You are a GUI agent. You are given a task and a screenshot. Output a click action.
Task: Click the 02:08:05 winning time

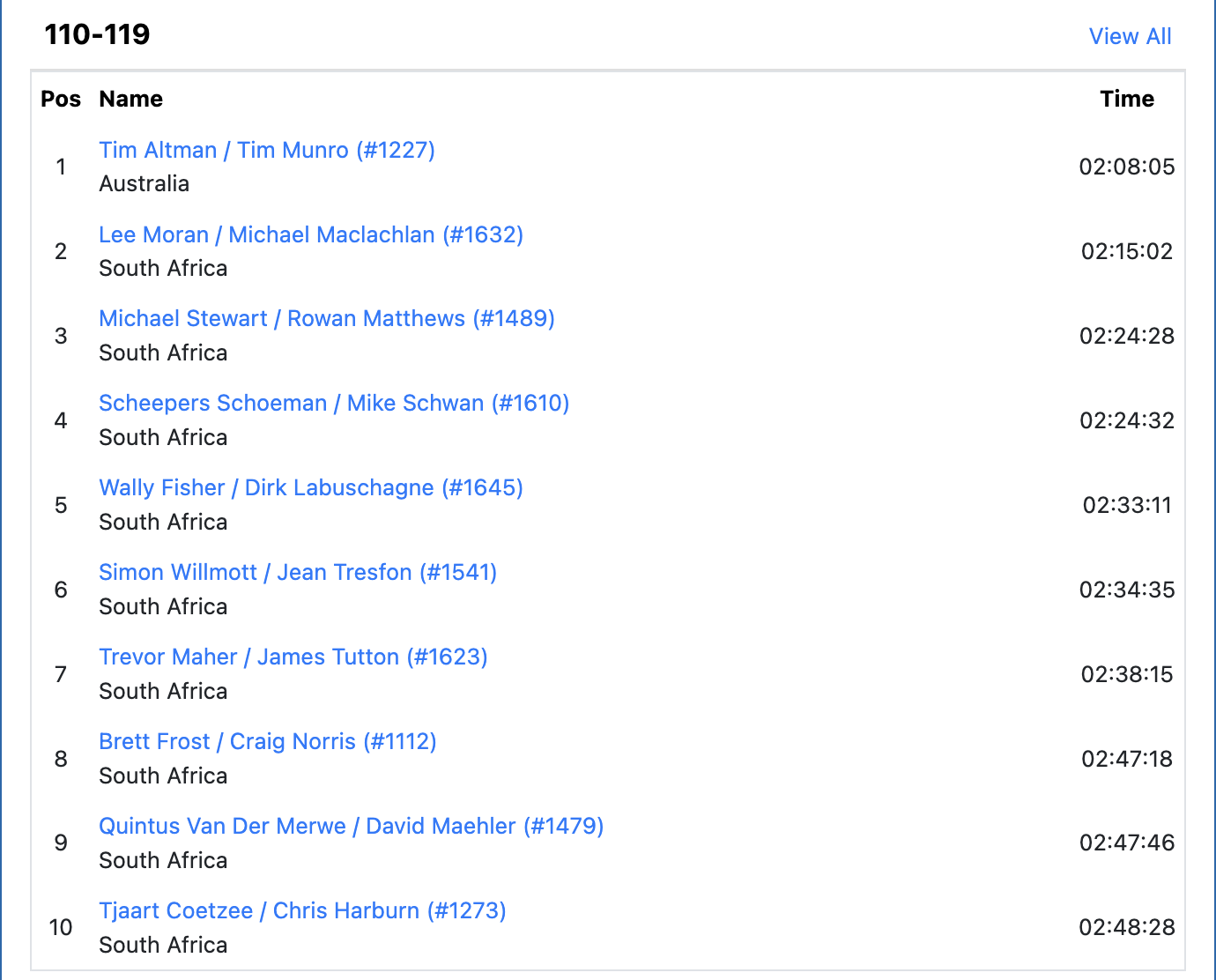(1127, 167)
